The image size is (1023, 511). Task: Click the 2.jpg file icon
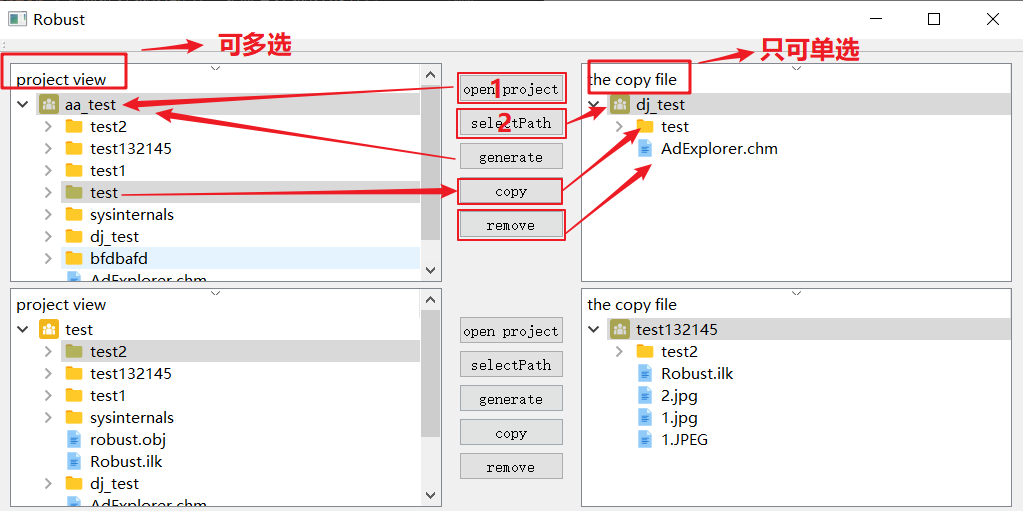pyautogui.click(x=646, y=396)
